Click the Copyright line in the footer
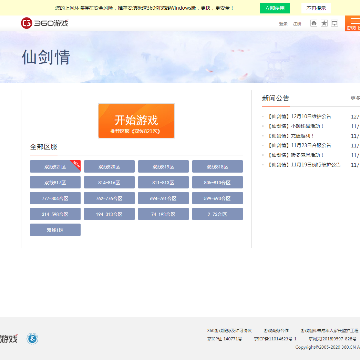Image resolution: width=360 pixels, height=360 pixels. [x=328, y=347]
